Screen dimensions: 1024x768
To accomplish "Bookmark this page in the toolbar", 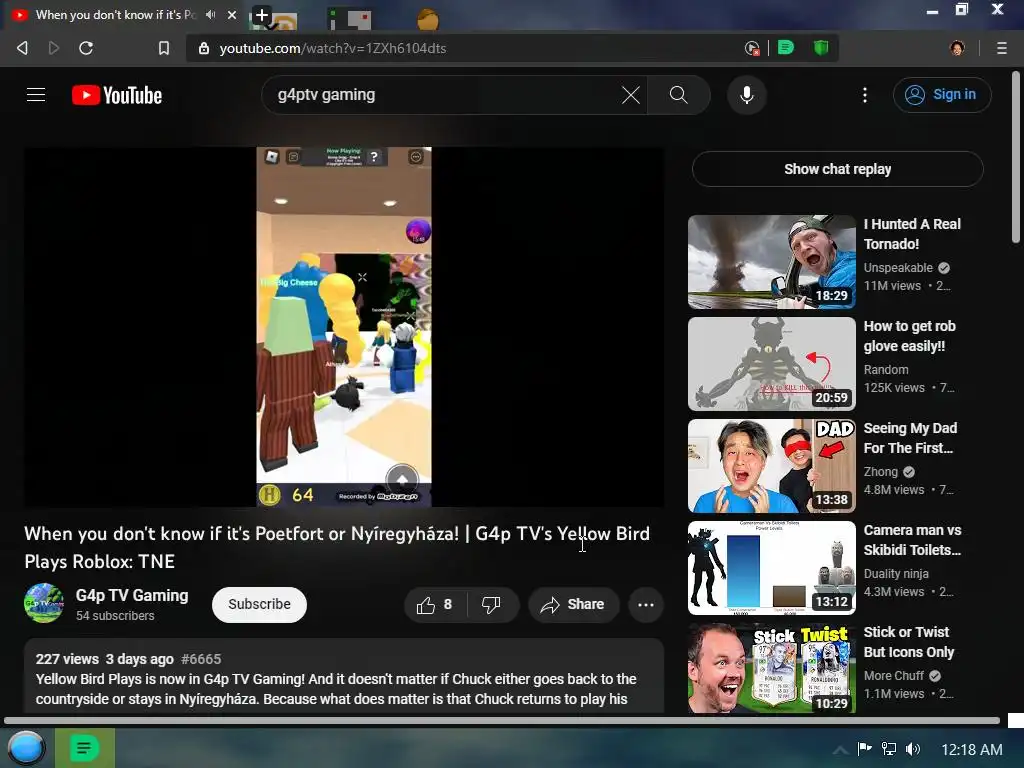I will point(164,48).
